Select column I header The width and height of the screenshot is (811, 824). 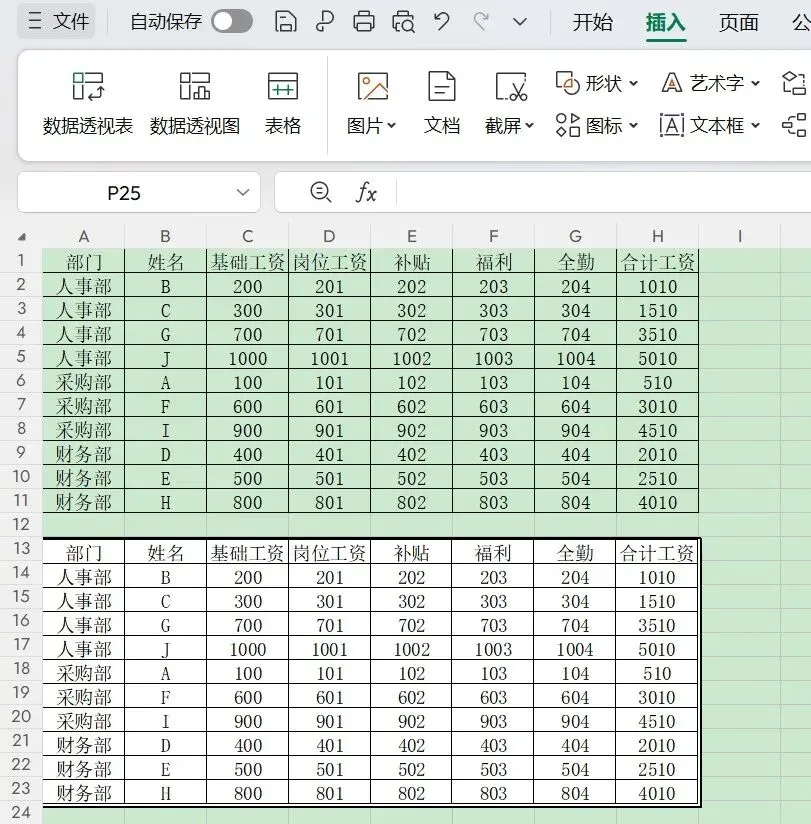(x=740, y=236)
